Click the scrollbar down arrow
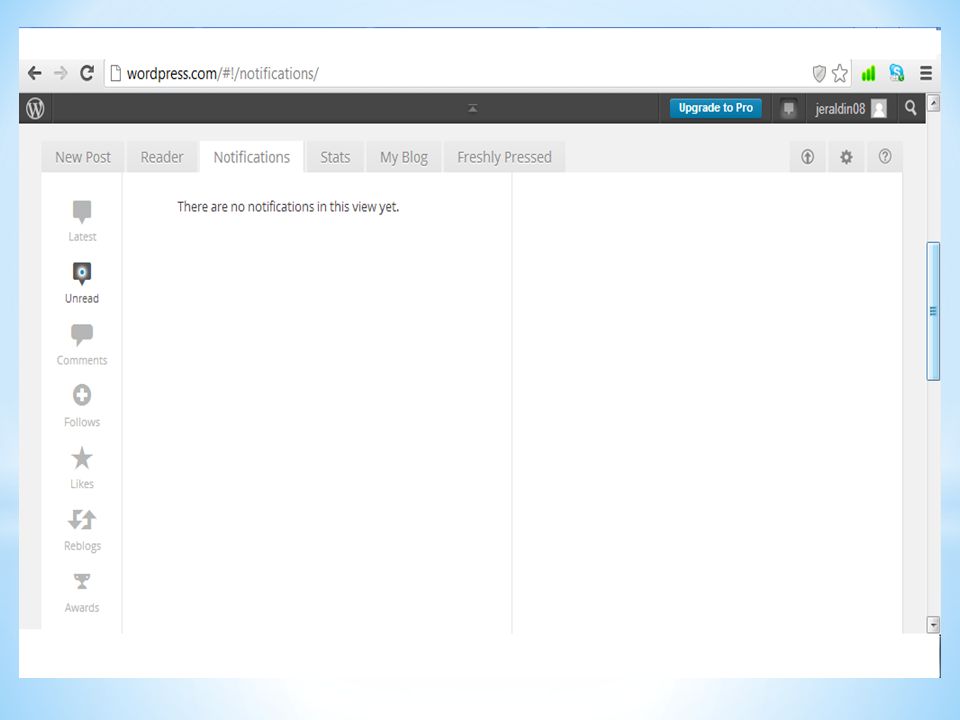The height and width of the screenshot is (720, 960). (x=933, y=625)
